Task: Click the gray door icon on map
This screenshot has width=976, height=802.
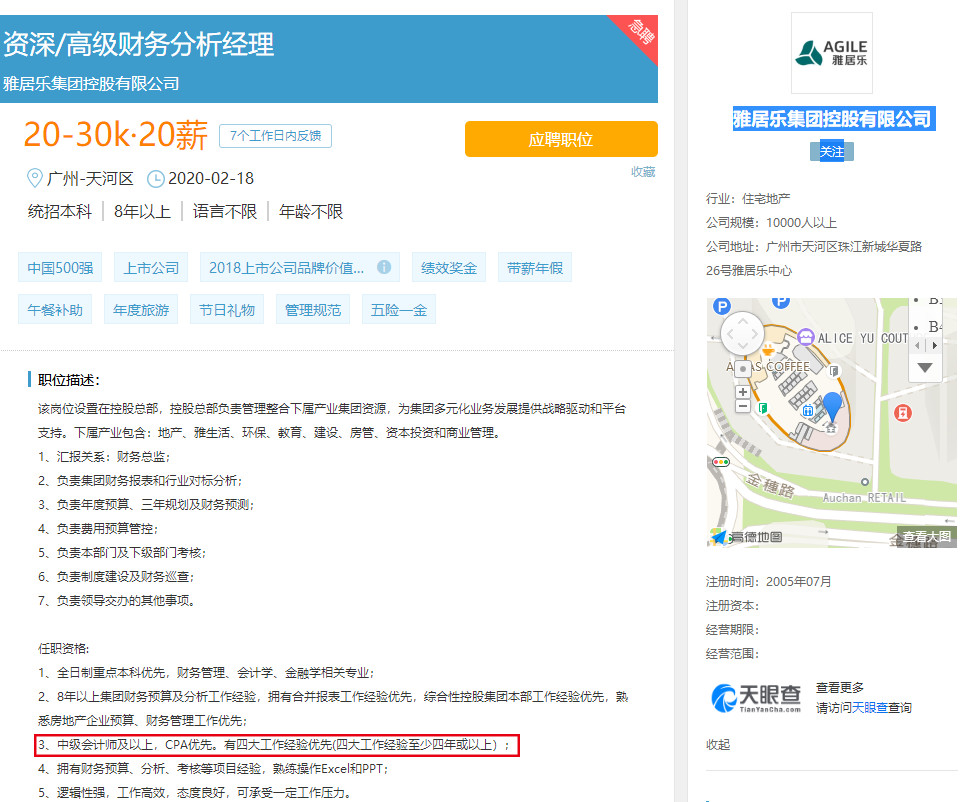Action: click(834, 371)
